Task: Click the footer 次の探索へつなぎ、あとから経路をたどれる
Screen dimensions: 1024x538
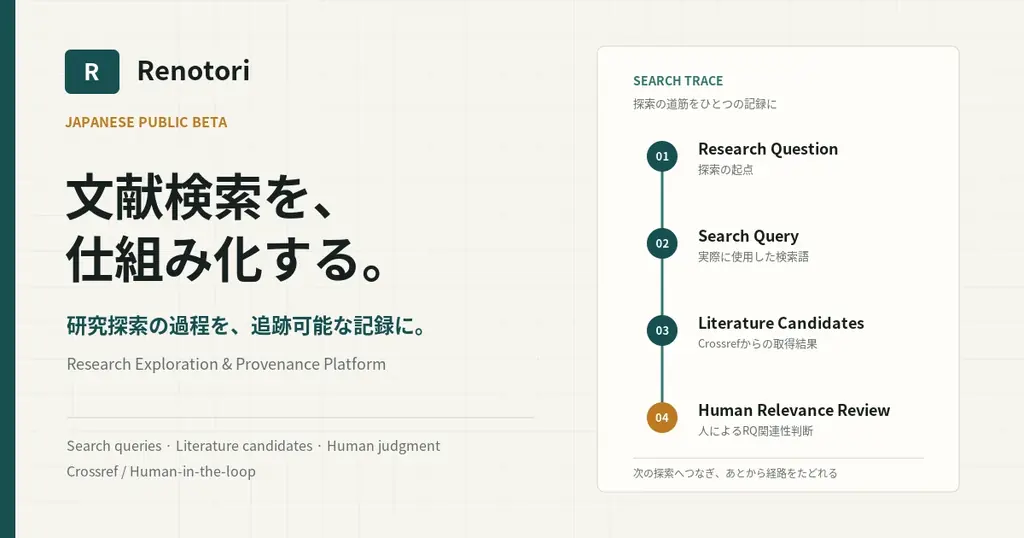Action: click(735, 473)
